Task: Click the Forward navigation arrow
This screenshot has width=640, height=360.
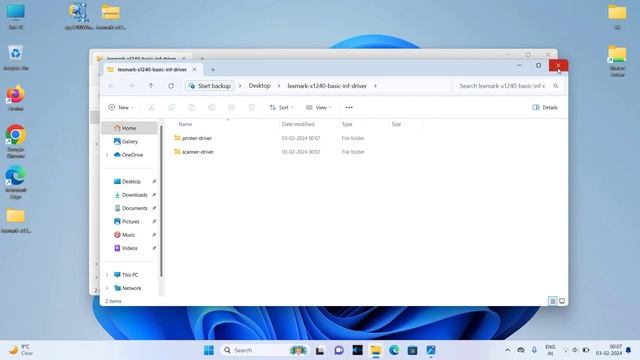Action: point(131,86)
